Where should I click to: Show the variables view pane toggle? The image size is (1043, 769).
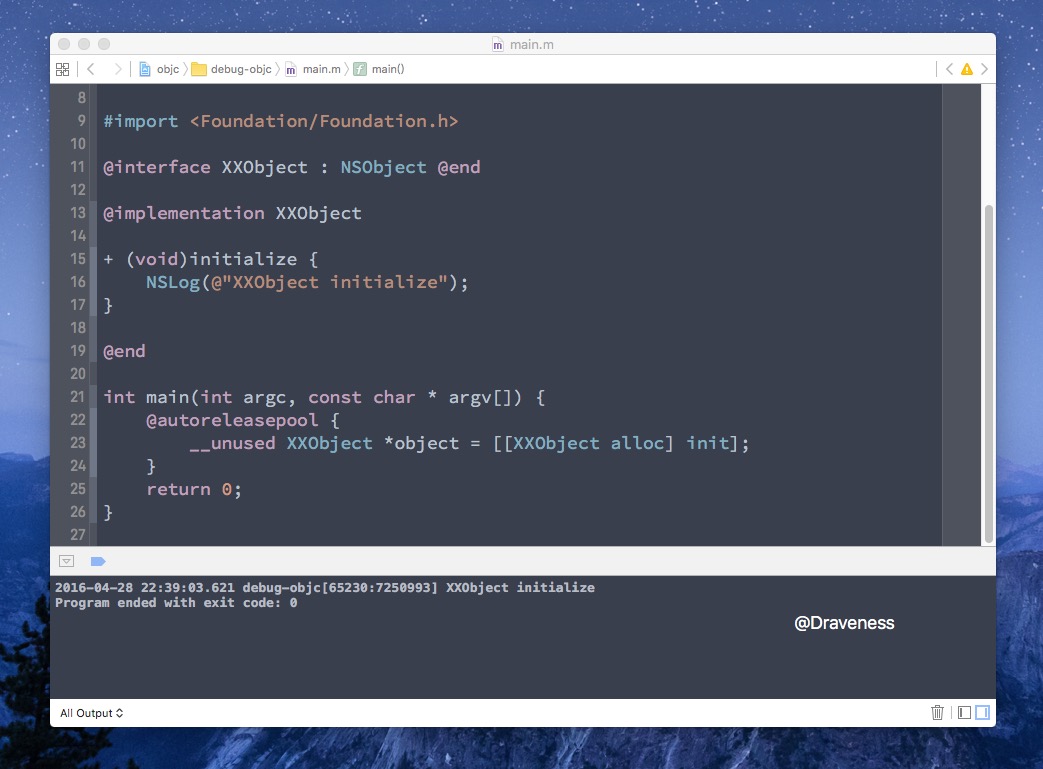[x=965, y=712]
